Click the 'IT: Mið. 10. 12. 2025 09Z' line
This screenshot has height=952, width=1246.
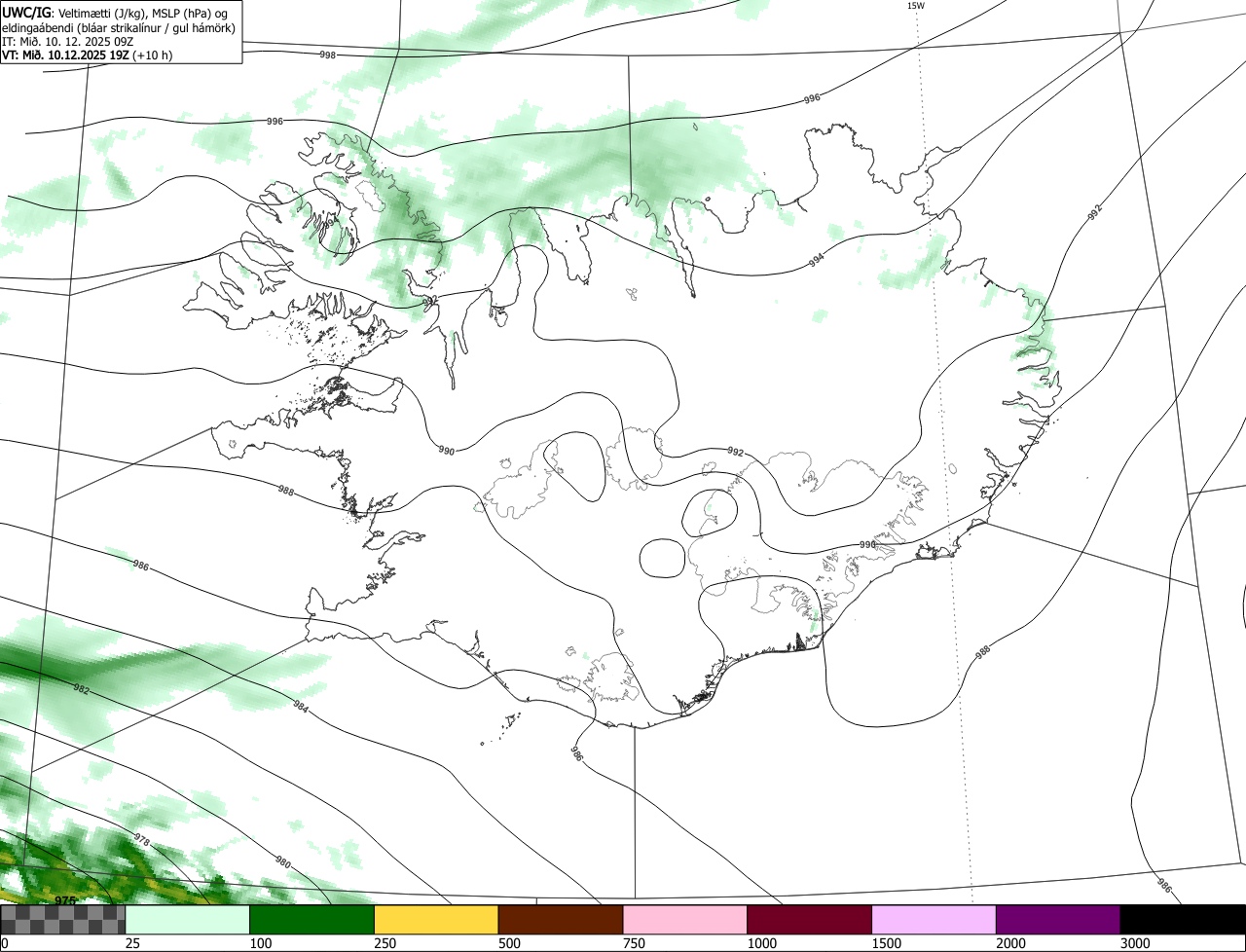67,41
